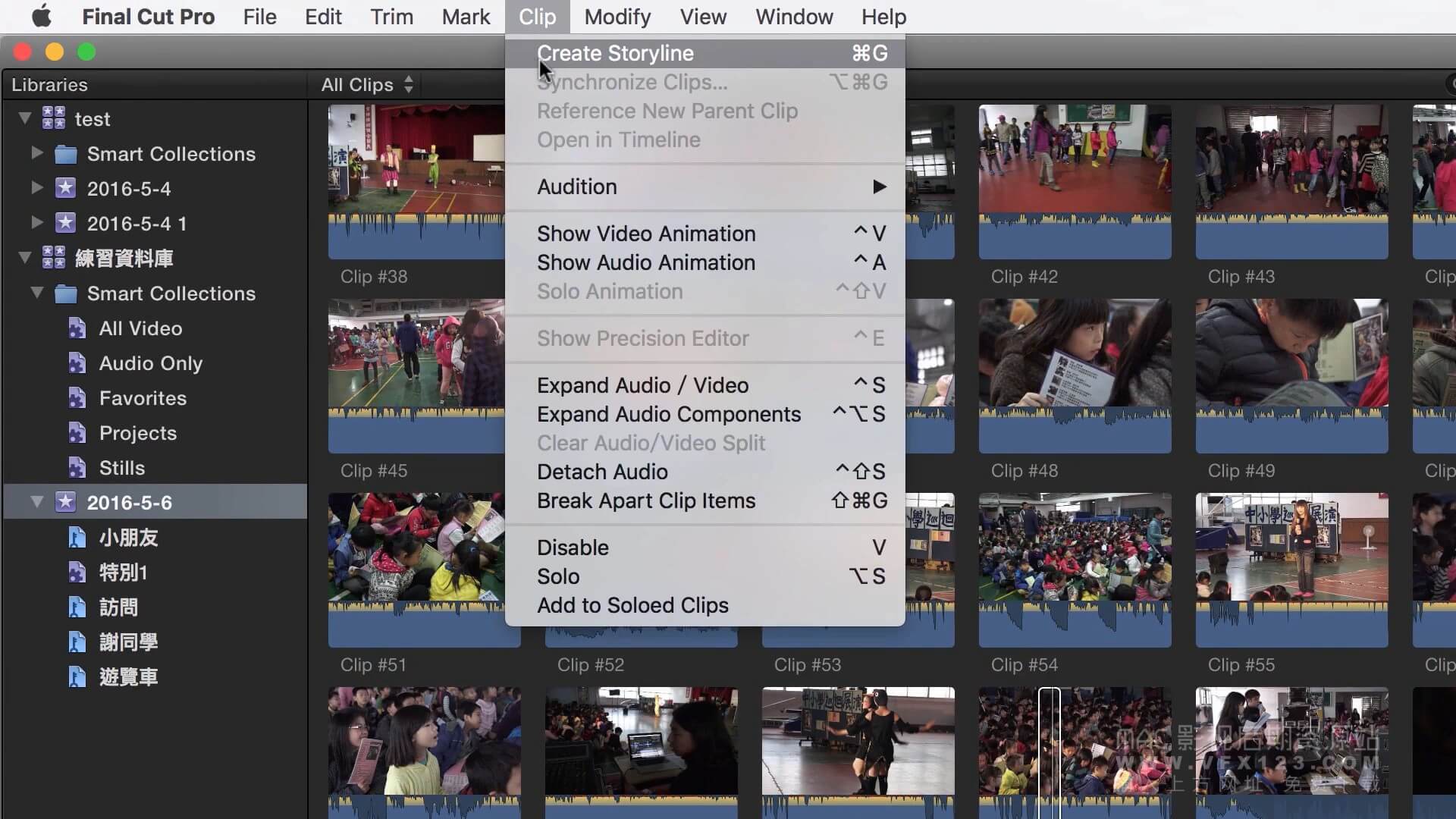1456x819 pixels.
Task: Click the 特別1 smart collection icon
Action: 77,573
